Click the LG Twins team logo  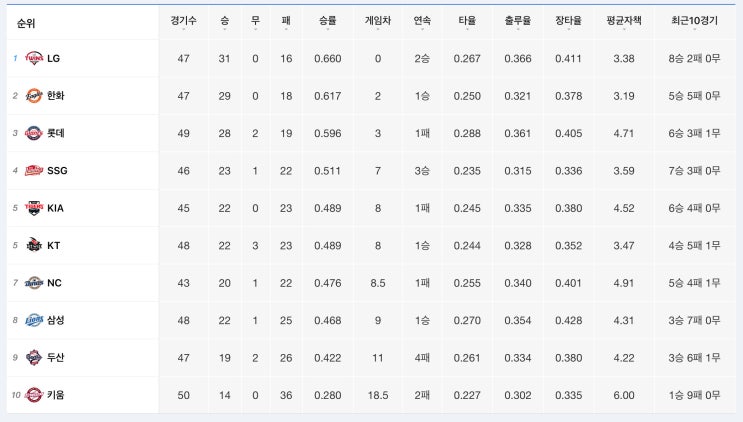point(34,58)
